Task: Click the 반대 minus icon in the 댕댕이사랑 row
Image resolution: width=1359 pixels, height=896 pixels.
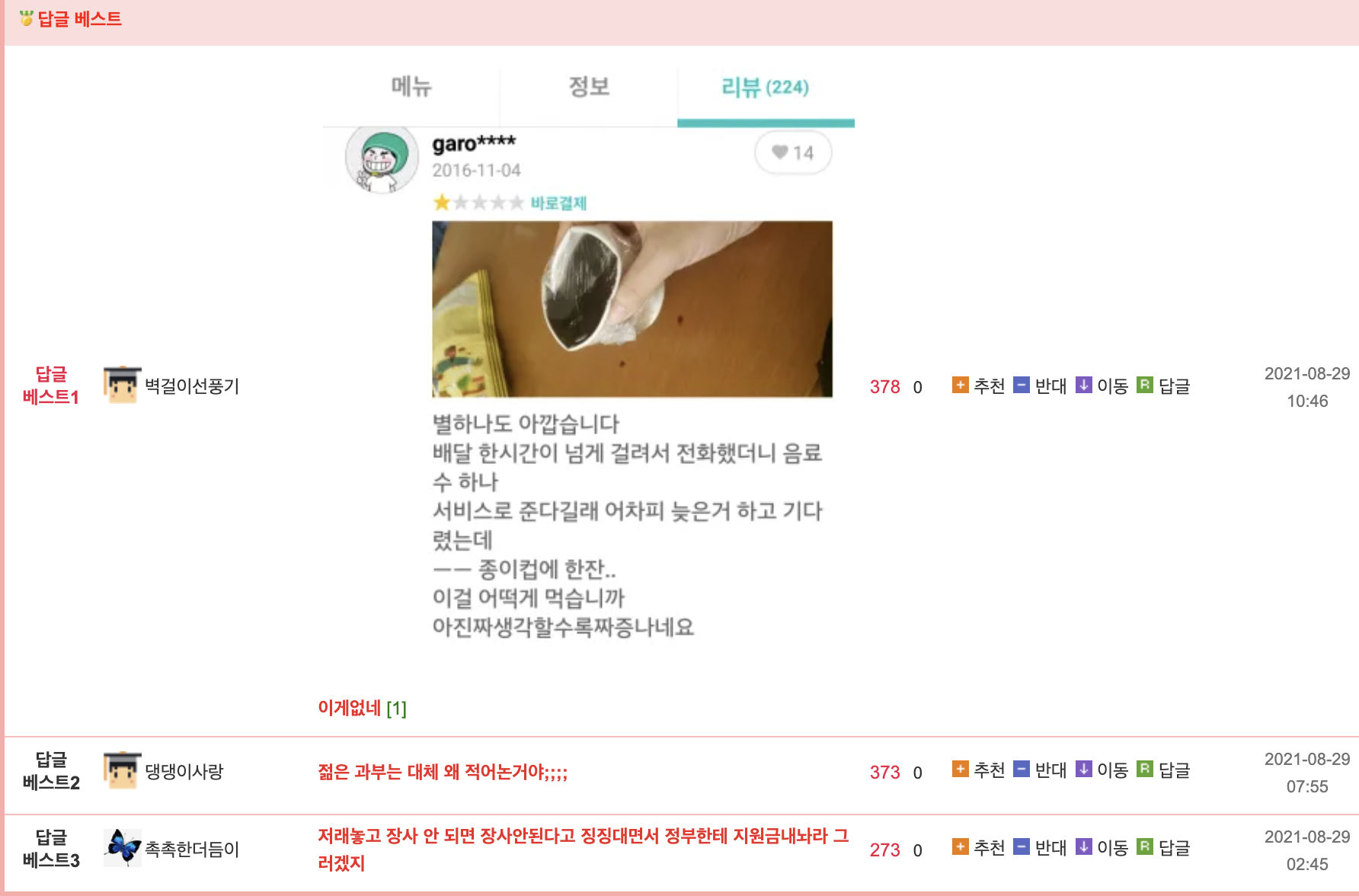Action: pyautogui.click(x=1022, y=770)
